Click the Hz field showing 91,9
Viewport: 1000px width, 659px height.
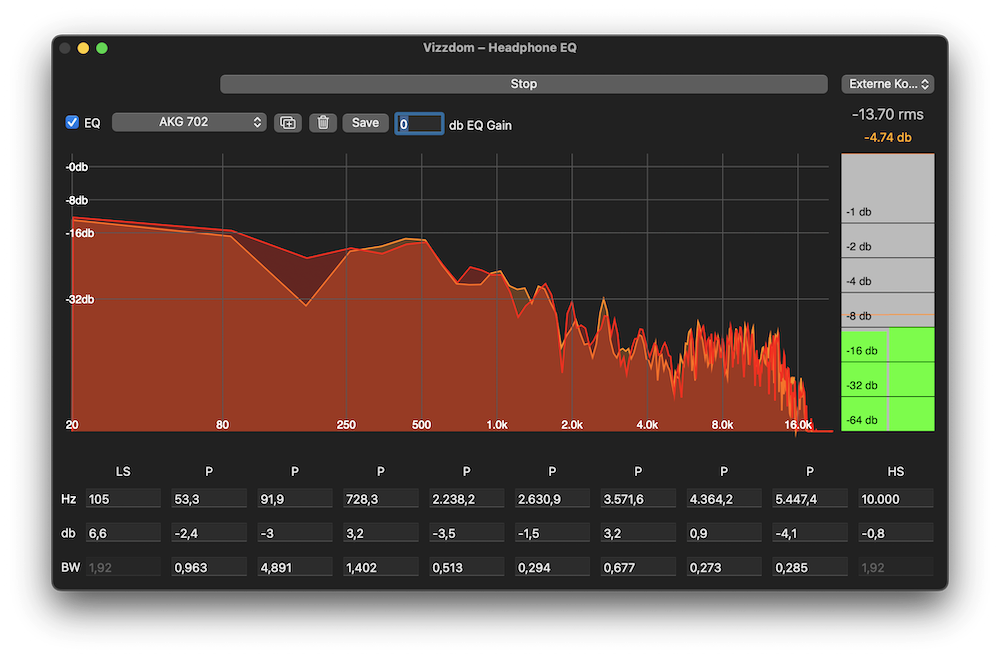coord(295,499)
